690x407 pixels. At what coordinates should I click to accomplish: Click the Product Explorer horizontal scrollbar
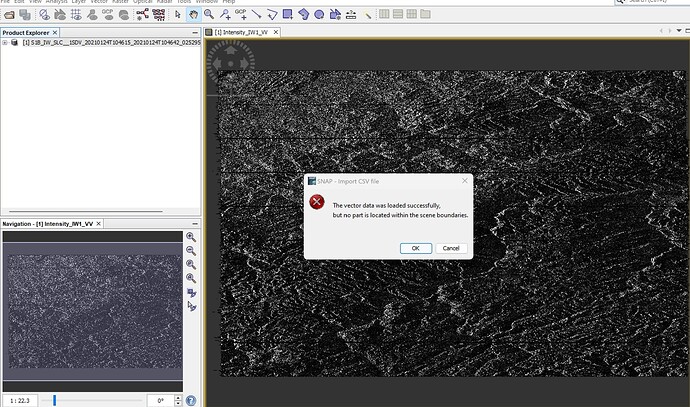pos(86,212)
